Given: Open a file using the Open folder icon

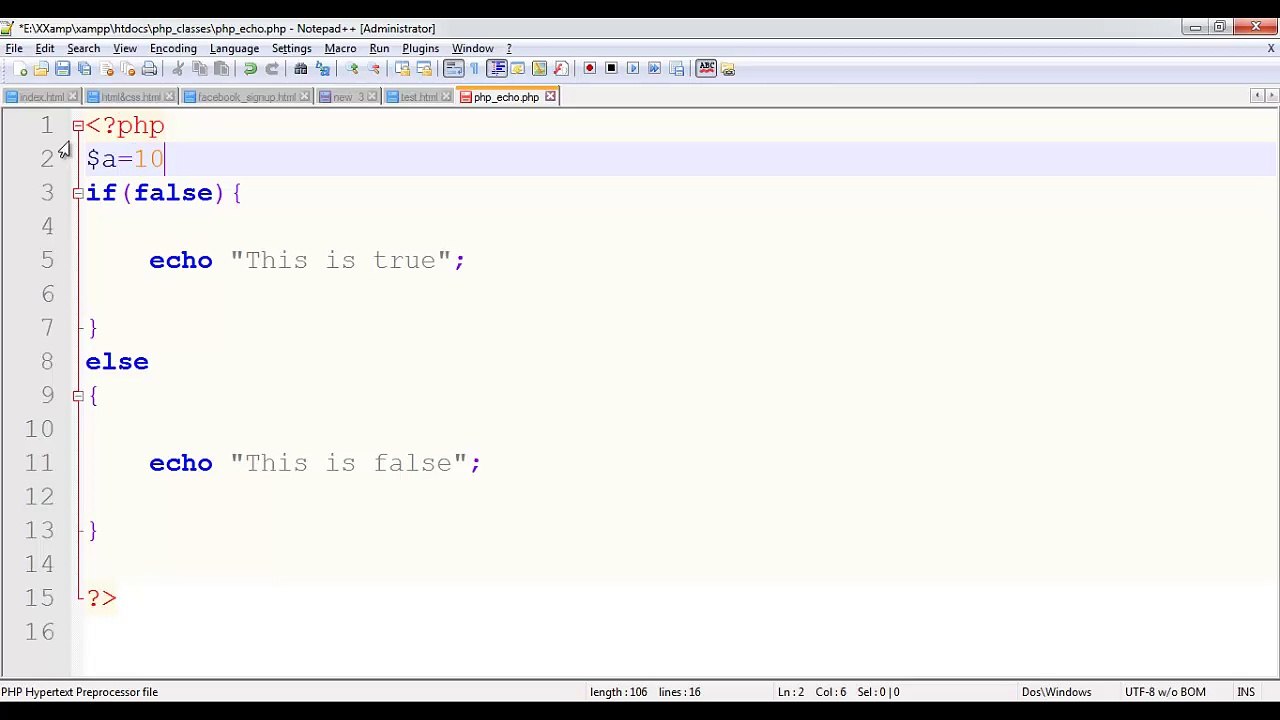Looking at the screenshot, I should (41, 69).
